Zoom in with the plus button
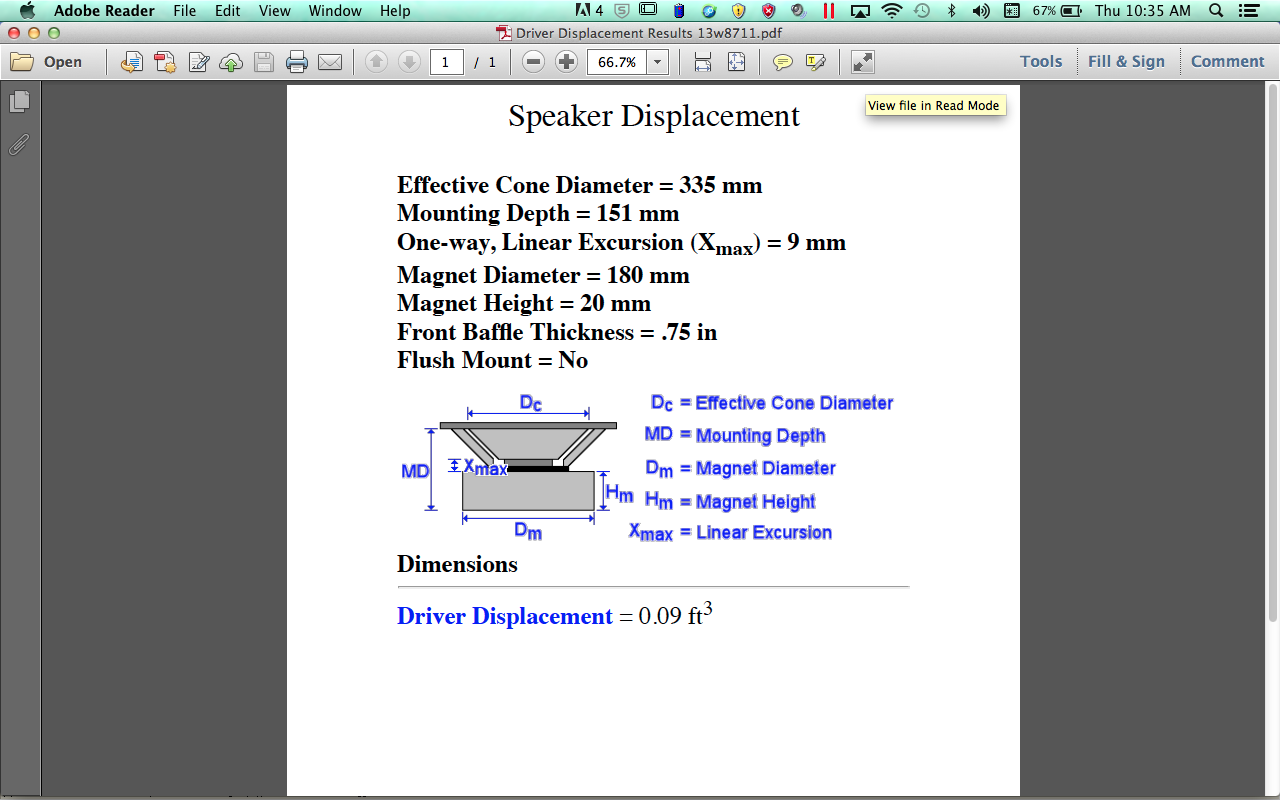The image size is (1280, 800). [x=567, y=62]
